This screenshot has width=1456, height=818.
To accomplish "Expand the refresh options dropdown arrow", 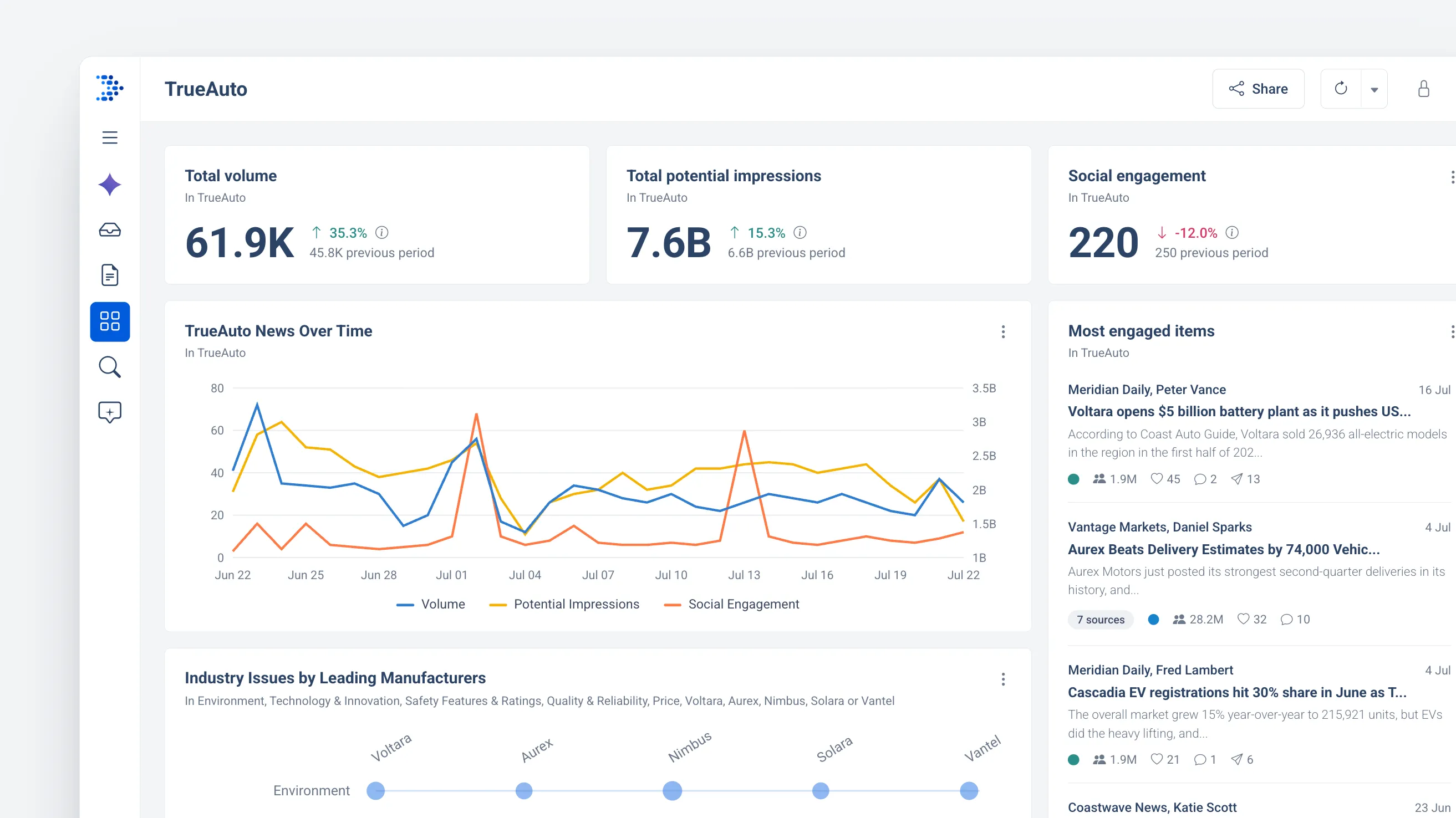I will [x=1374, y=89].
